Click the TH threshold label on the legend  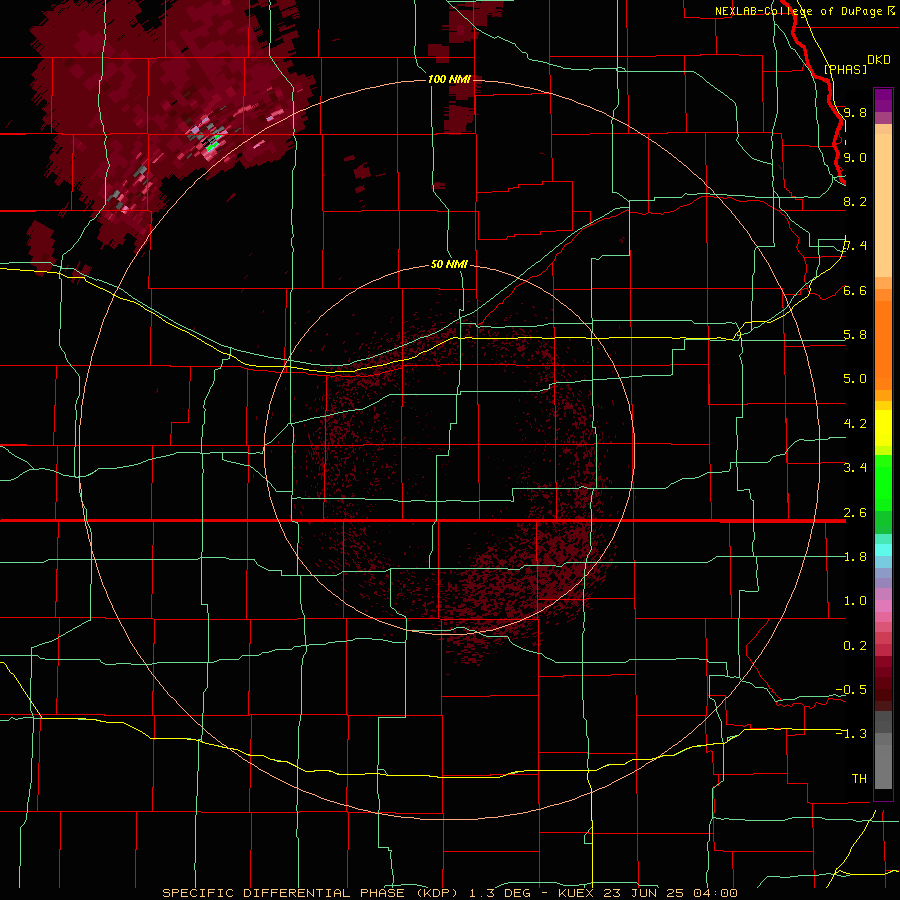click(859, 779)
